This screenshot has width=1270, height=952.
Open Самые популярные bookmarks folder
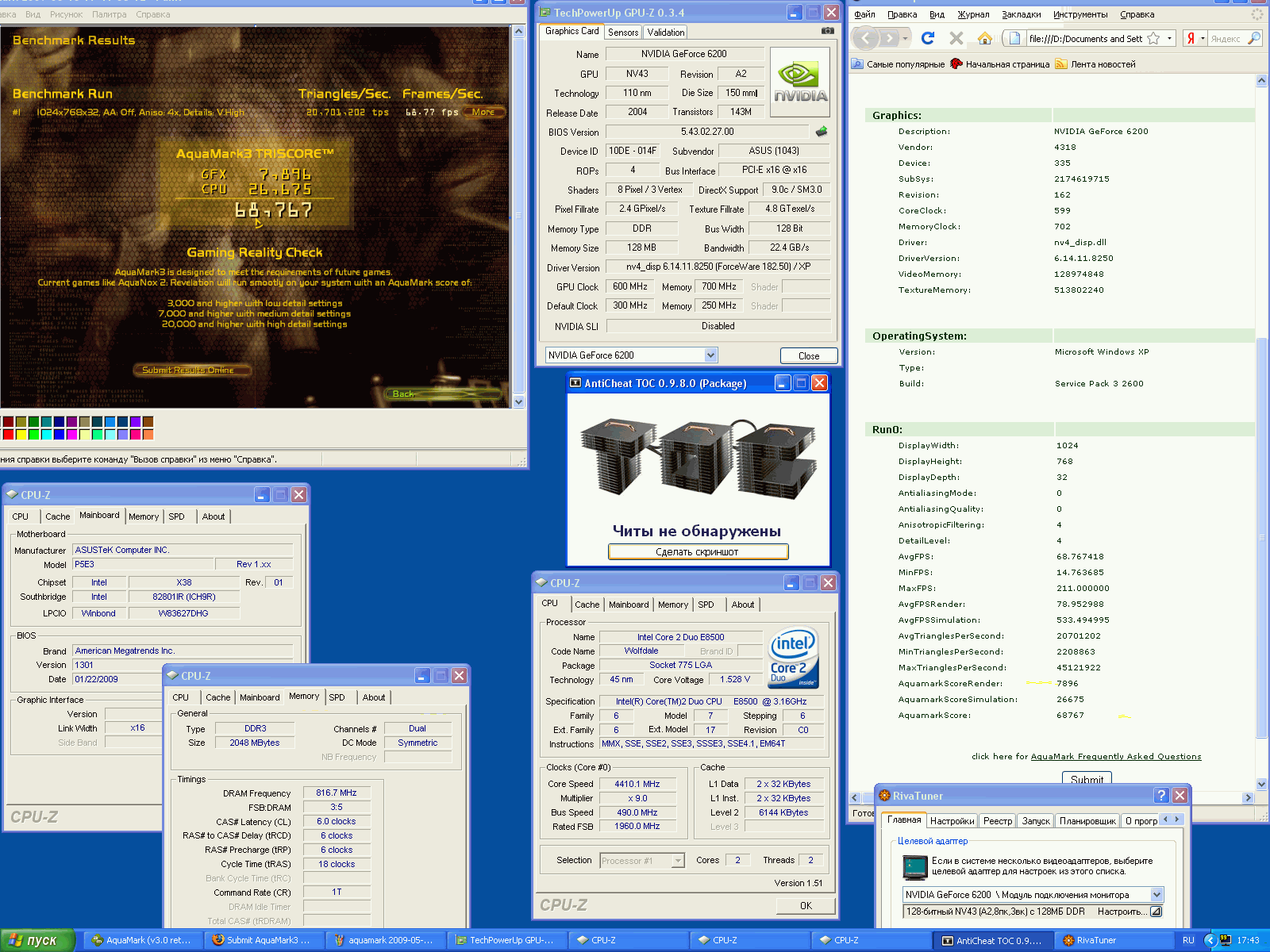click(x=899, y=64)
